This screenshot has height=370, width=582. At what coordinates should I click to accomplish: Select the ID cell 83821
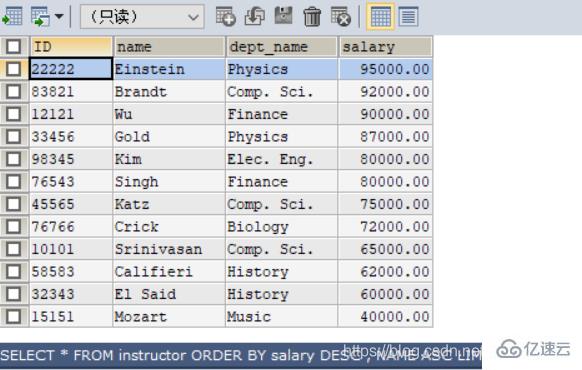pos(71,92)
